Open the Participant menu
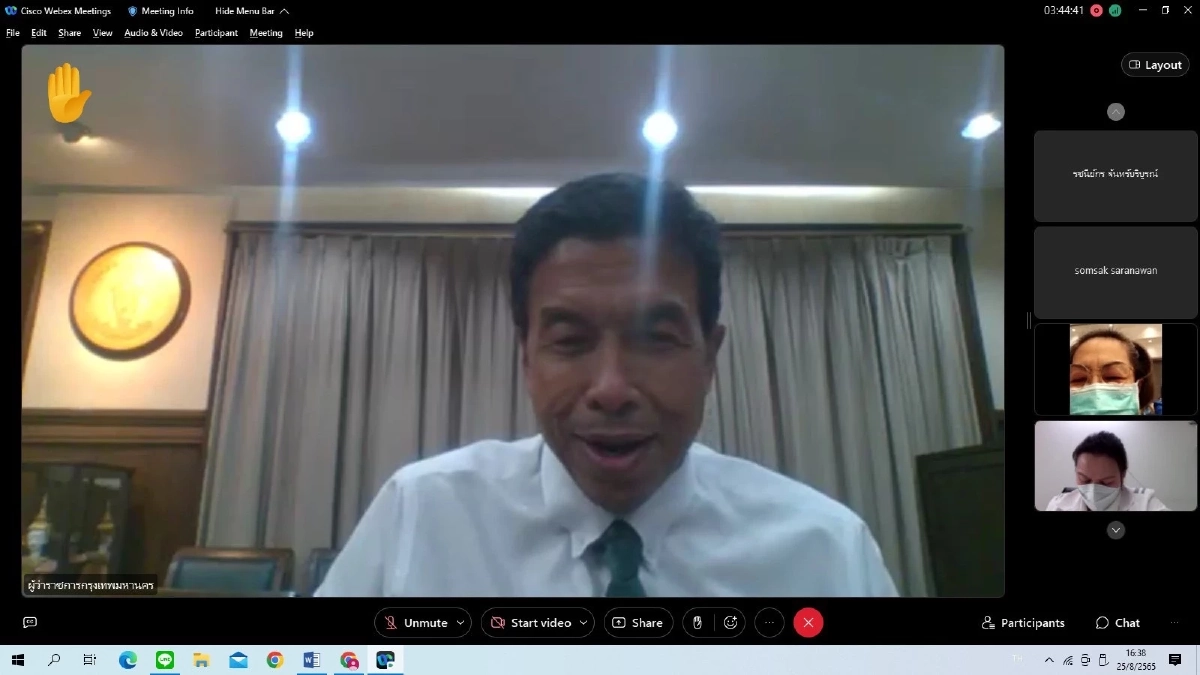The width and height of the screenshot is (1200, 675). click(x=216, y=33)
